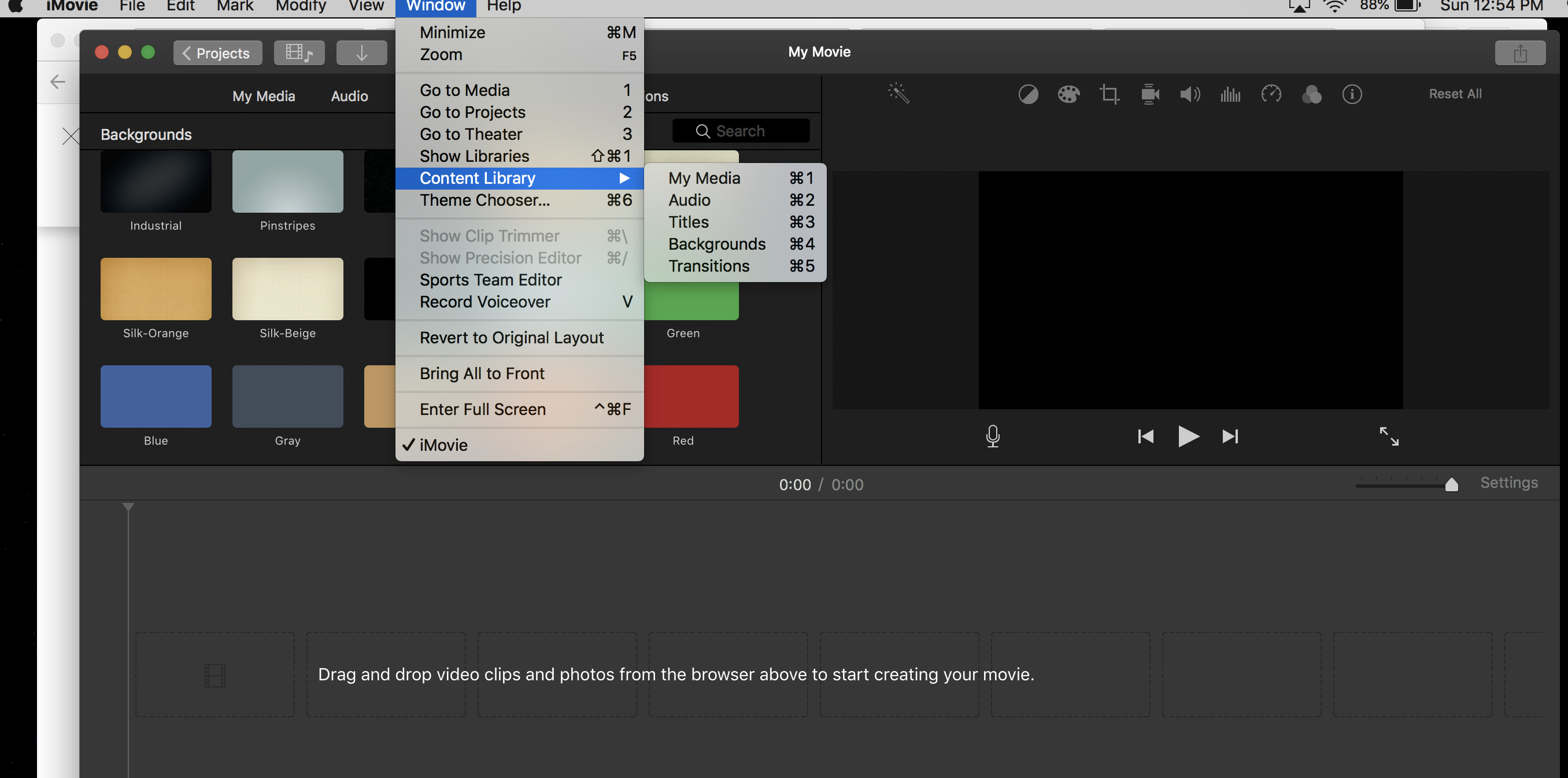Open the timeline Settings popover

[x=1508, y=483]
